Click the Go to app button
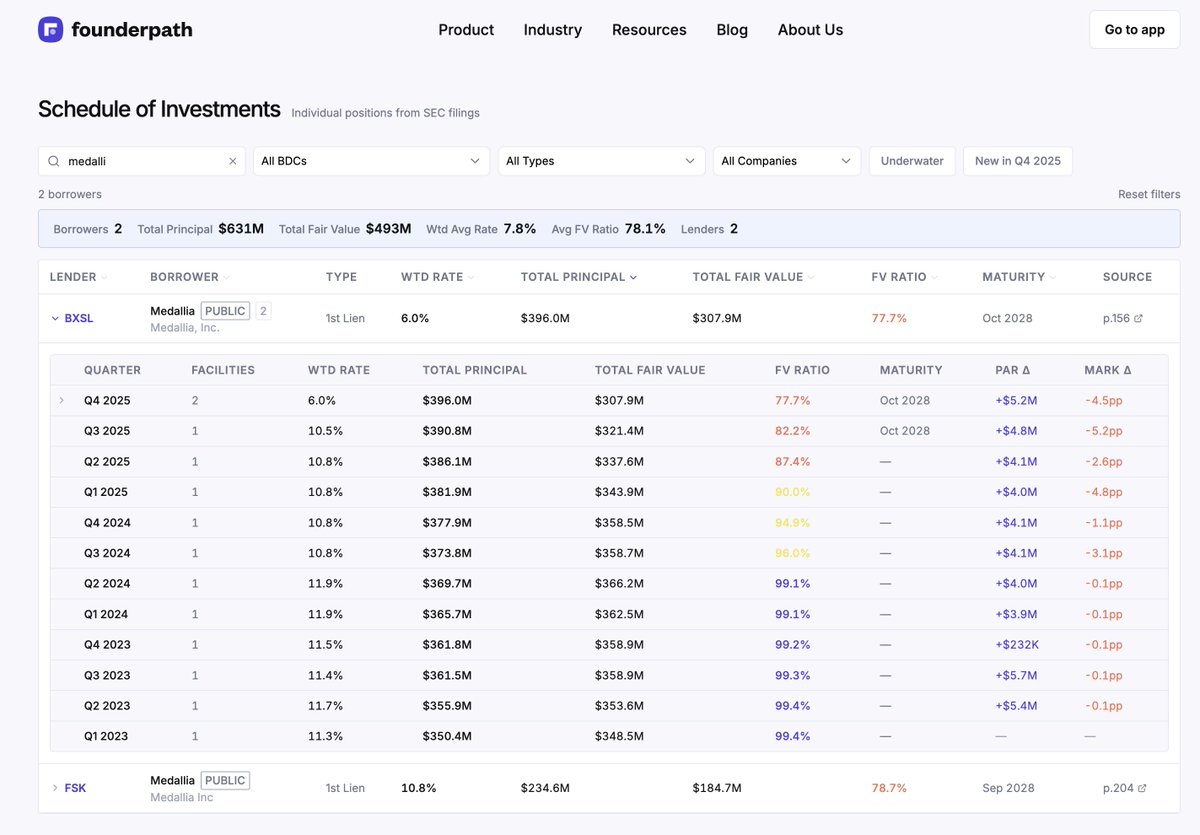 coord(1135,30)
